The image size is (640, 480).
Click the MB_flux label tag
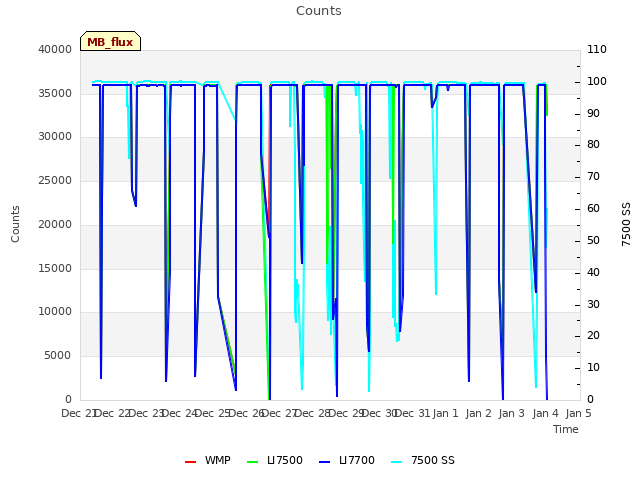coord(110,41)
